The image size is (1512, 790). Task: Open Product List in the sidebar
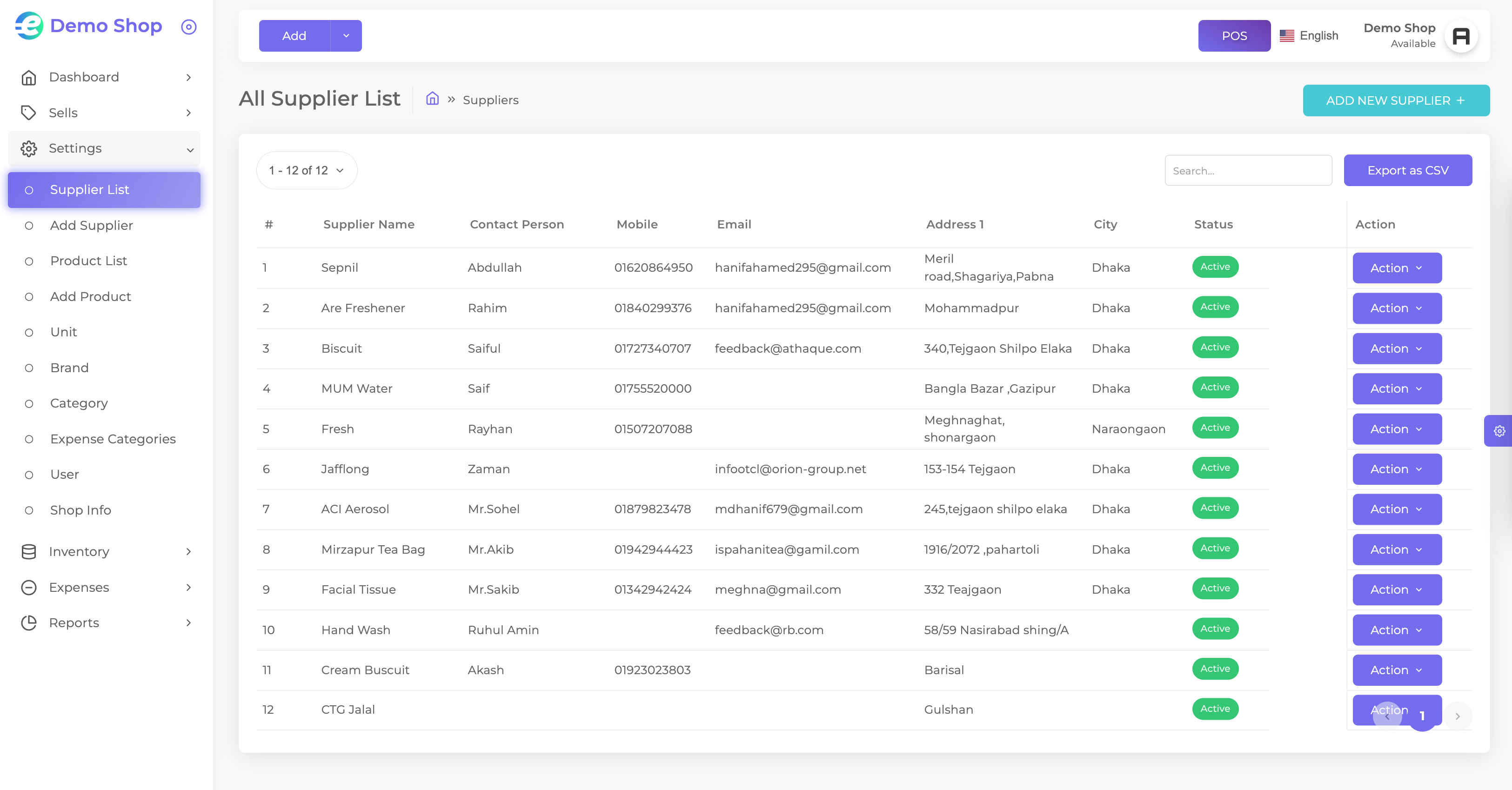point(88,261)
